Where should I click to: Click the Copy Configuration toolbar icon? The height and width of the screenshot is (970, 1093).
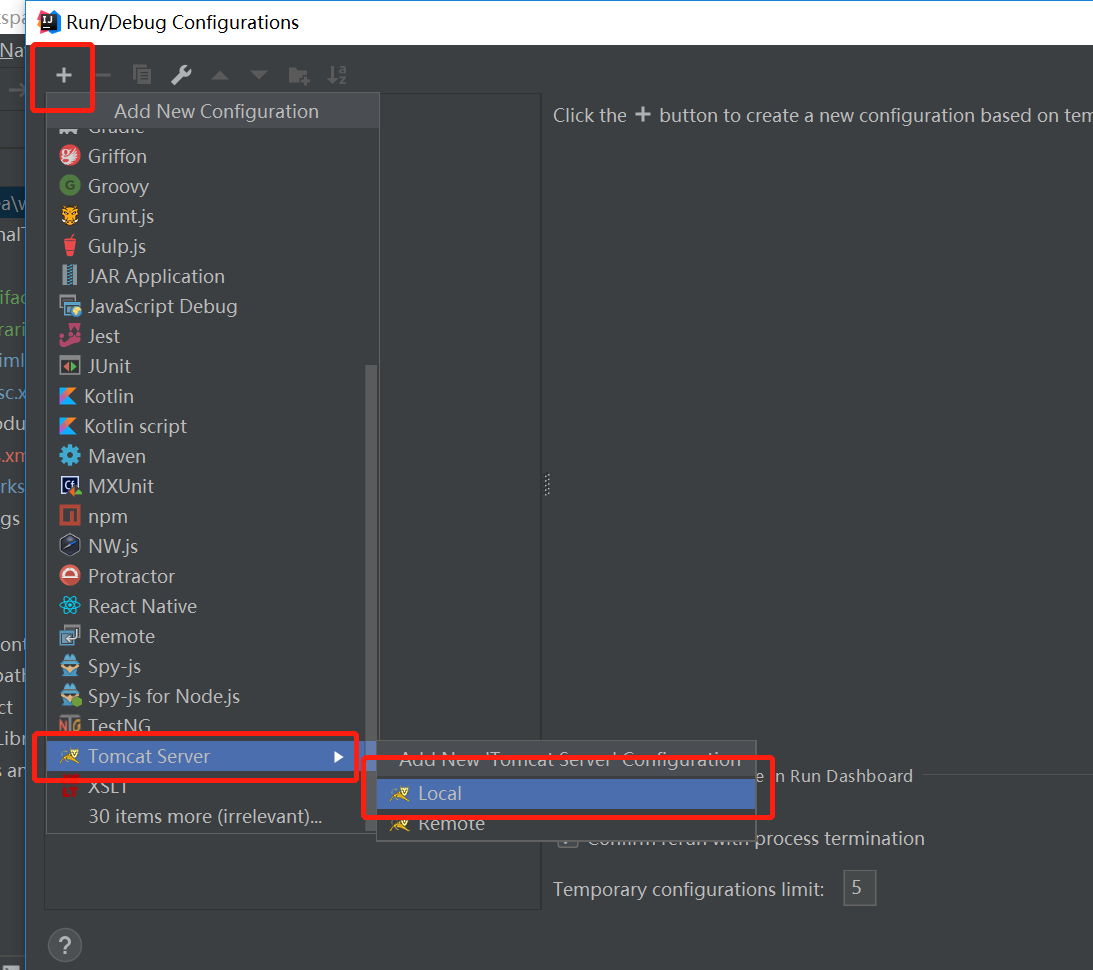tap(142, 75)
